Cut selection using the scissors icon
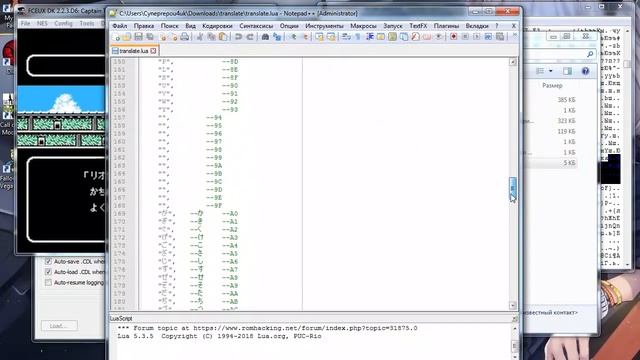 click(x=200, y=37)
